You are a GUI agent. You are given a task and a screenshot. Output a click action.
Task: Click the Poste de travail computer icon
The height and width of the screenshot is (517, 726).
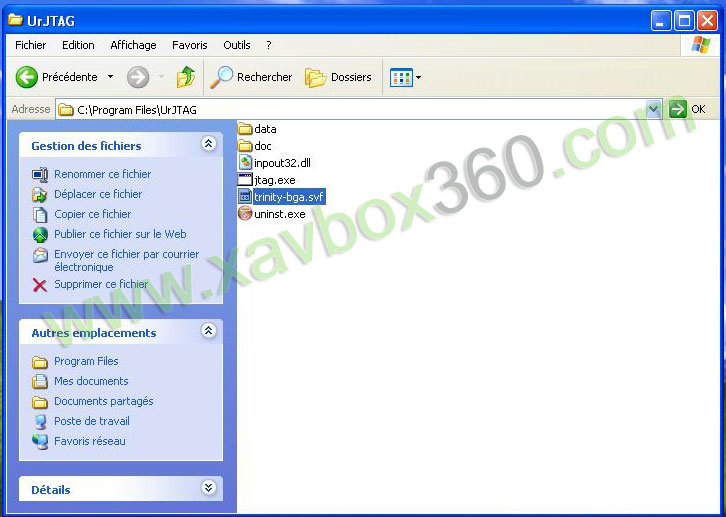click(x=40, y=422)
